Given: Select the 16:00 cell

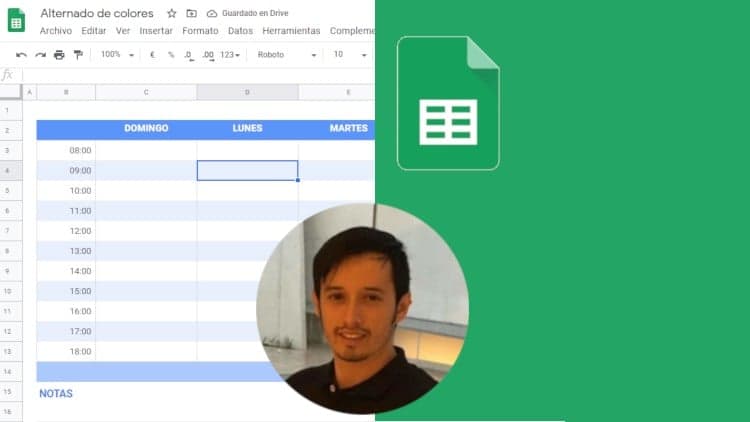Looking at the screenshot, I should pos(66,311).
